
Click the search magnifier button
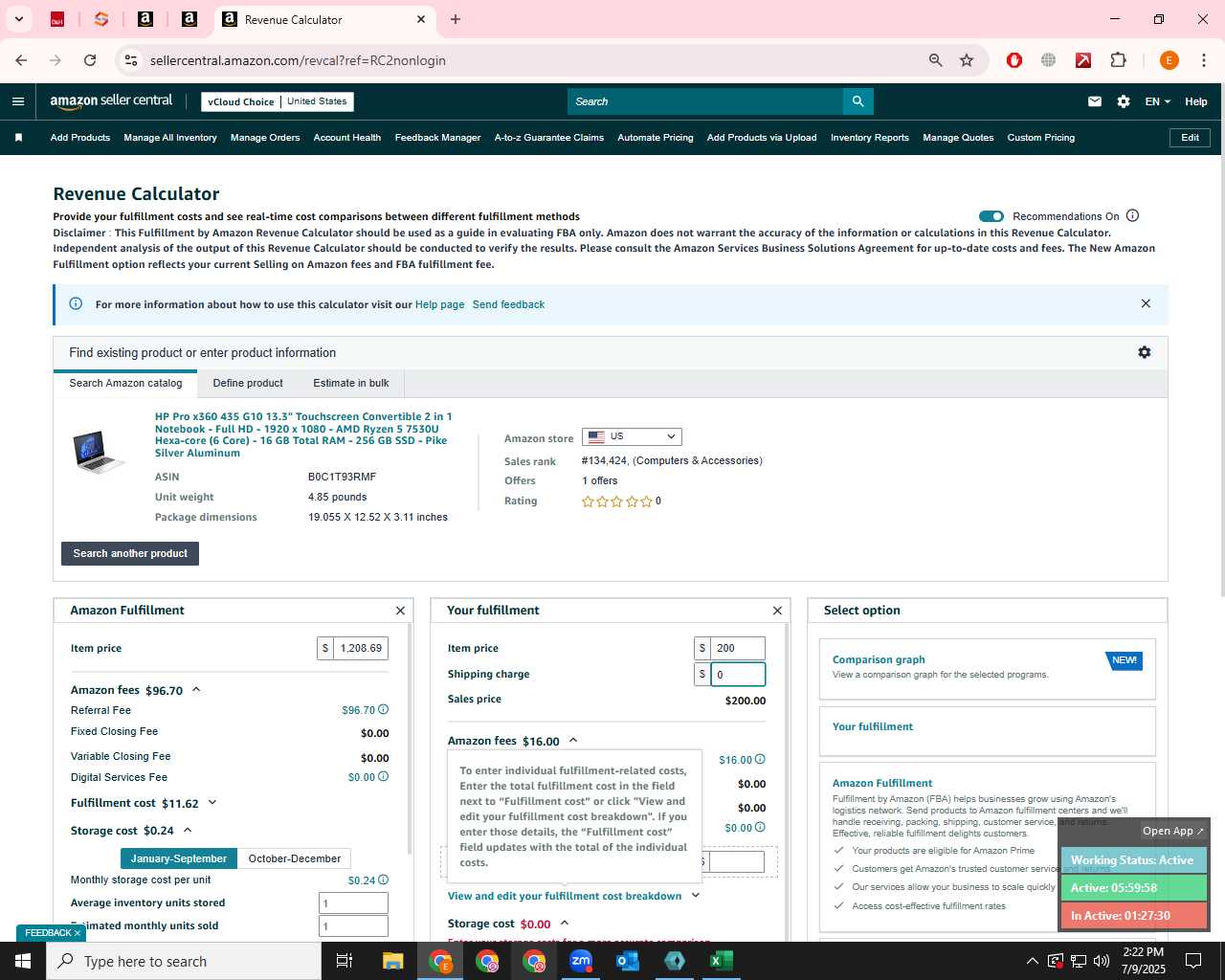858,101
